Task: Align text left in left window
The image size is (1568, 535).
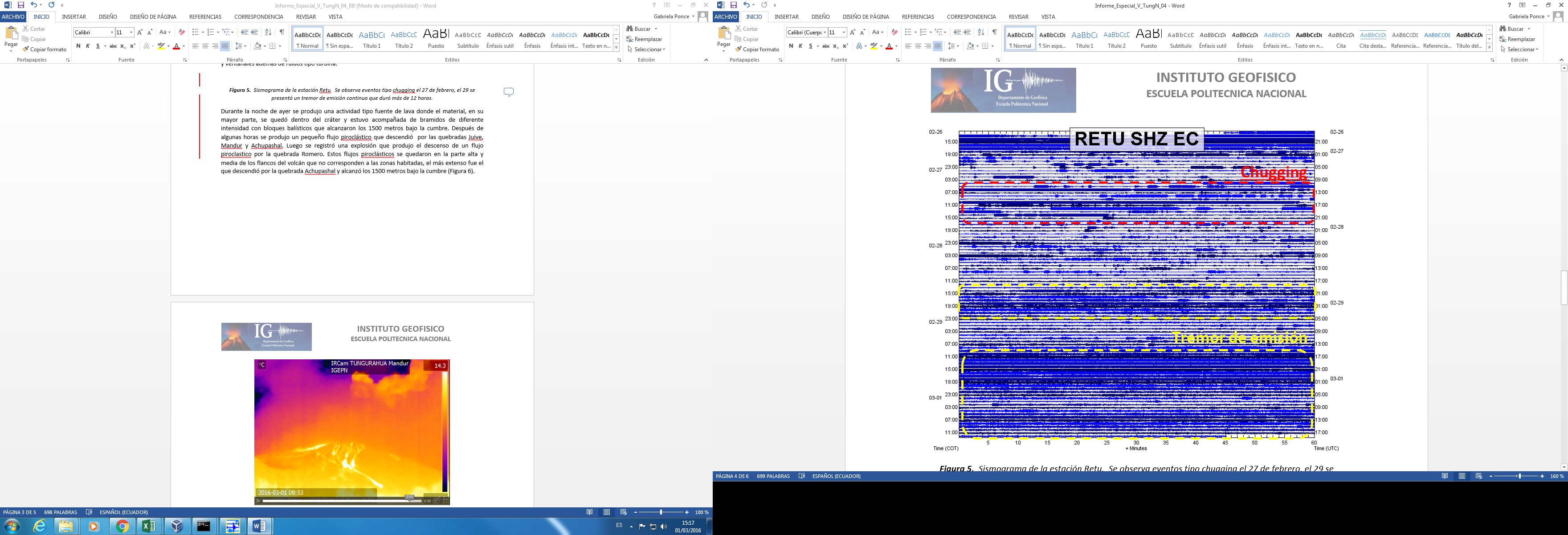Action: click(x=196, y=46)
